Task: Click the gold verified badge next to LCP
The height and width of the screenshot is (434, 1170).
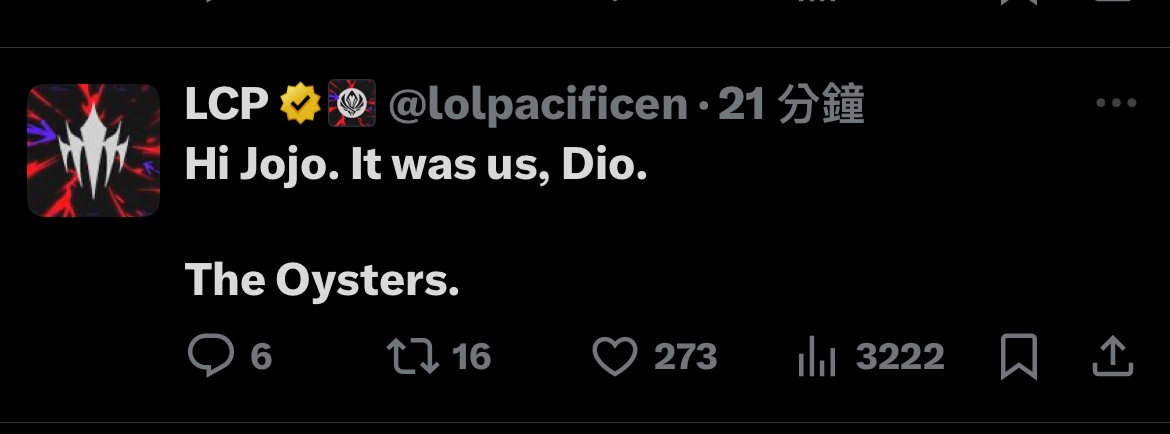Action: (299, 104)
